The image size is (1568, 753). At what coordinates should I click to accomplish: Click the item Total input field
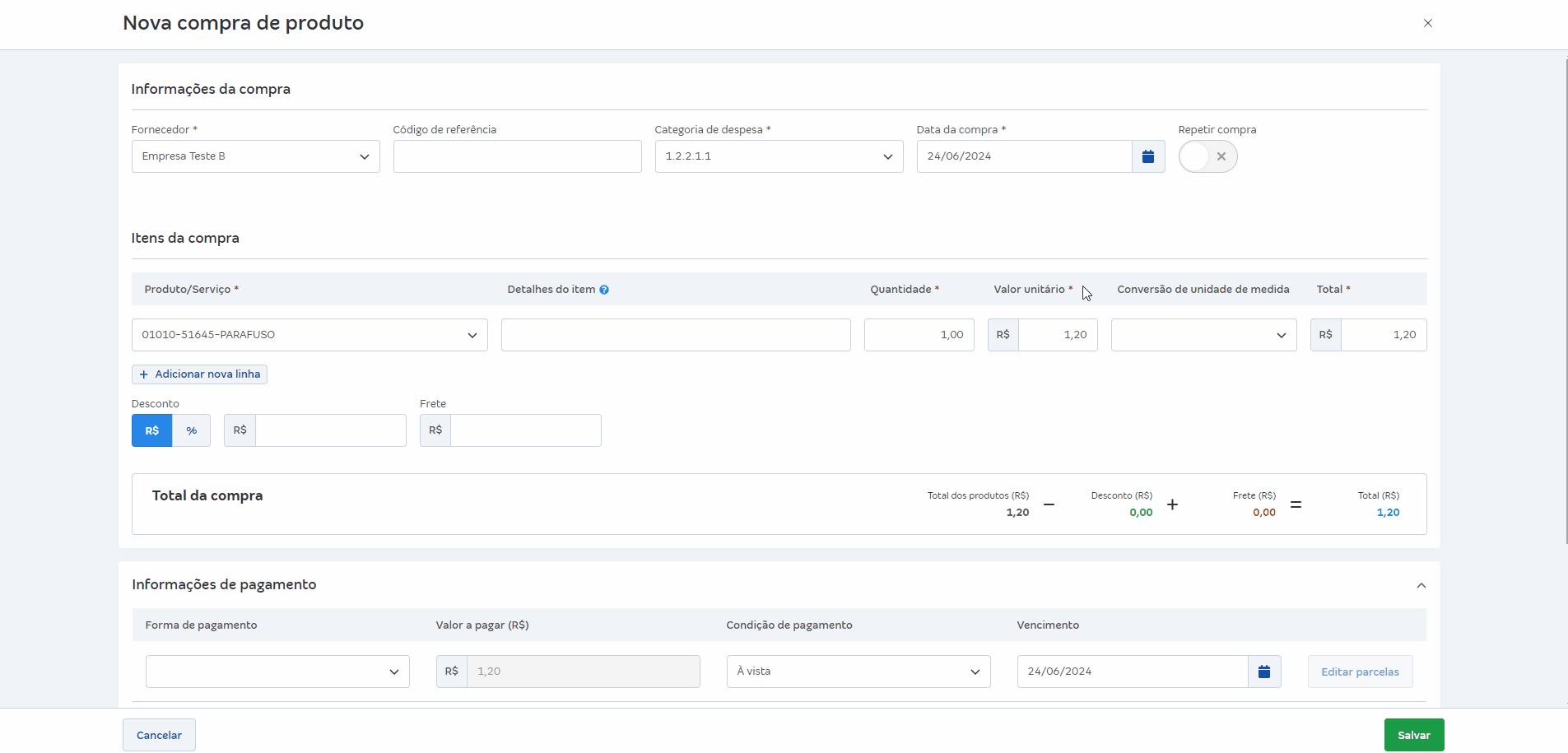(x=1384, y=335)
